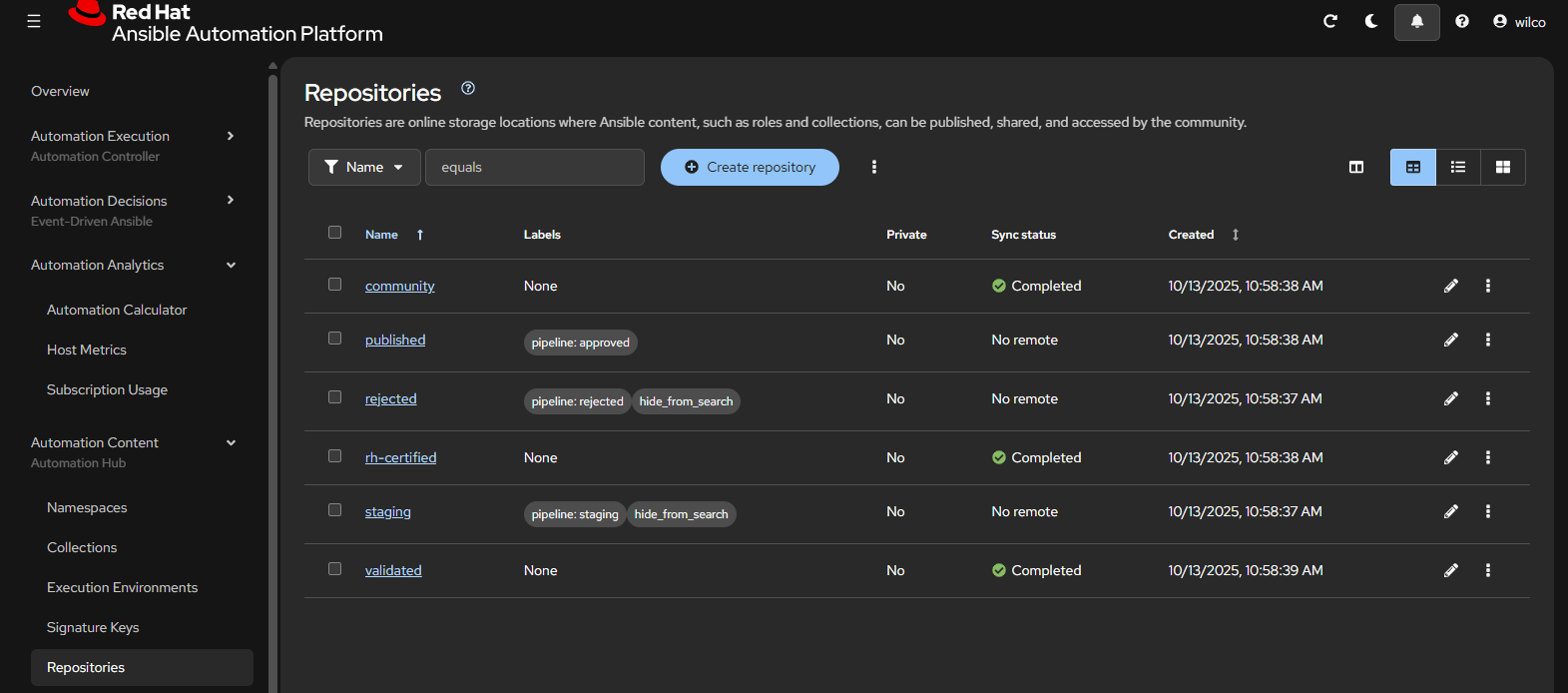Select all repositories with header checkbox
Viewport: 1568px width, 693px height.
point(335,233)
